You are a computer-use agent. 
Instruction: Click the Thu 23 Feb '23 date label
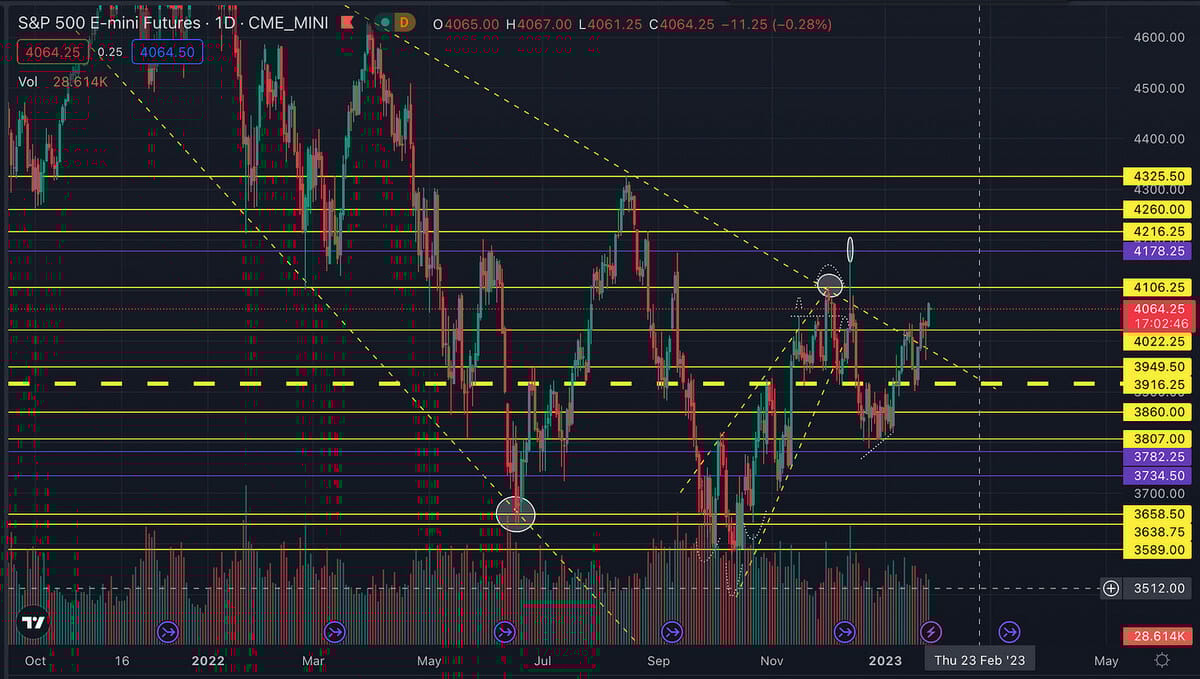point(979,660)
